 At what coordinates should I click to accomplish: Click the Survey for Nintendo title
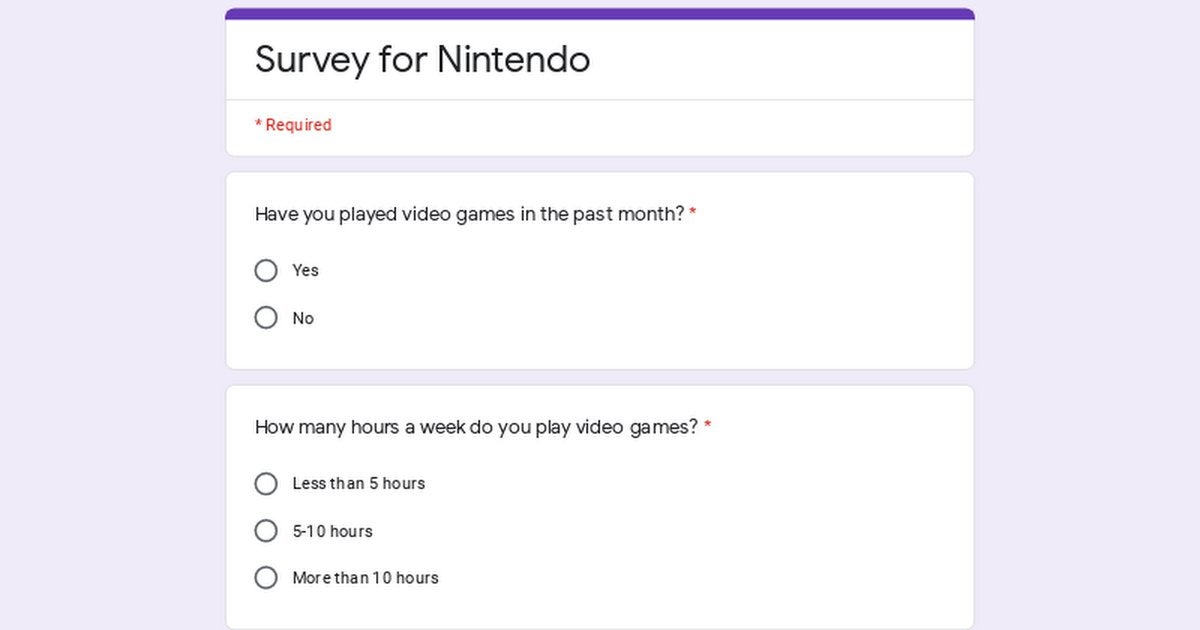(422, 60)
